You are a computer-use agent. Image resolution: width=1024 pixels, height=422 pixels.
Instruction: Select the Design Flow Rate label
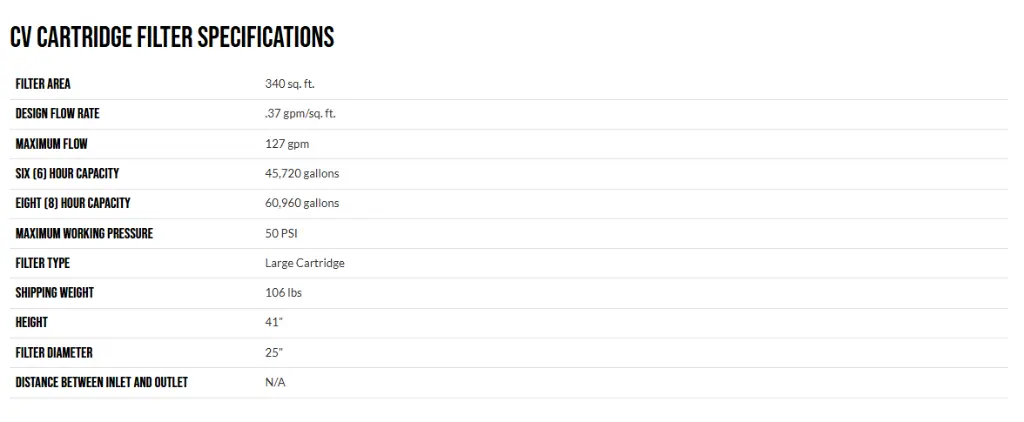pyautogui.click(x=57, y=114)
